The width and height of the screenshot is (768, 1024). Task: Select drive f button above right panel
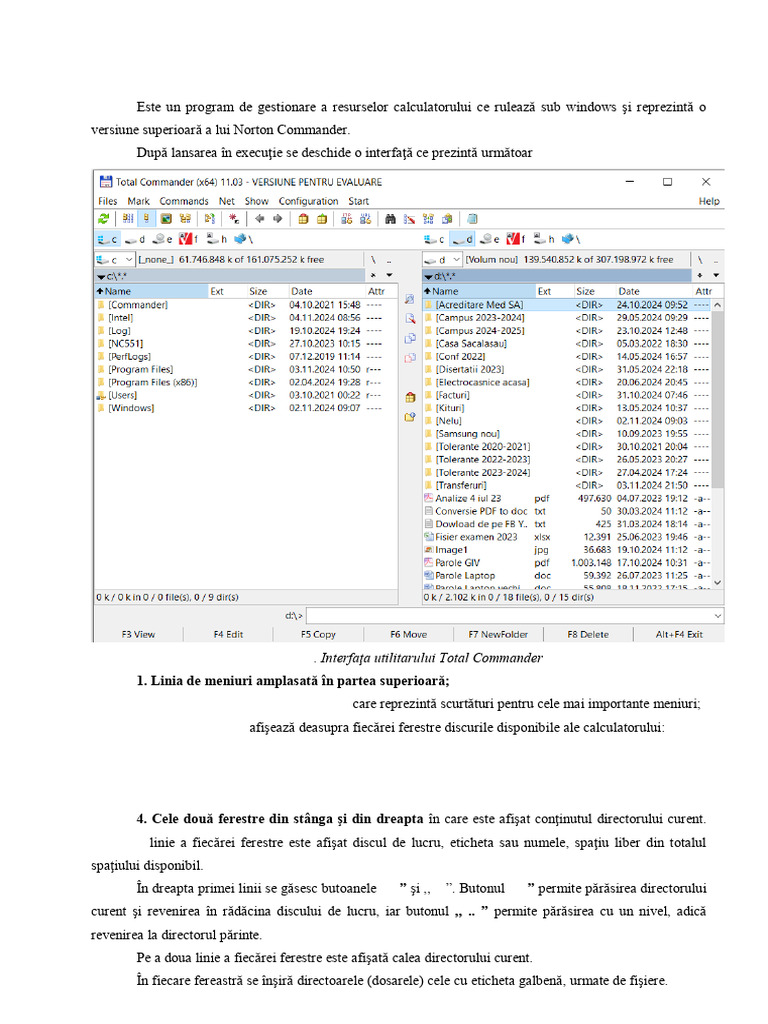tap(516, 240)
